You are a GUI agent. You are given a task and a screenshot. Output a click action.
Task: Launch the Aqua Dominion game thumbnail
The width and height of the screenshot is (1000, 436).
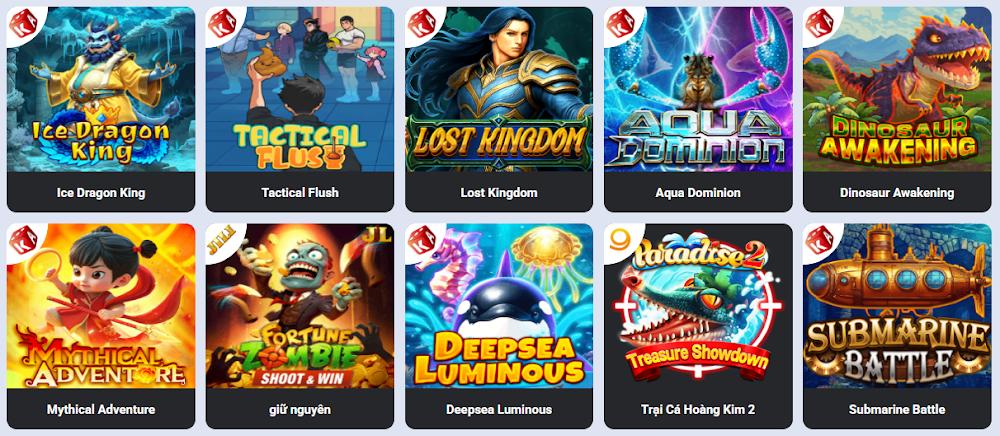(x=698, y=89)
